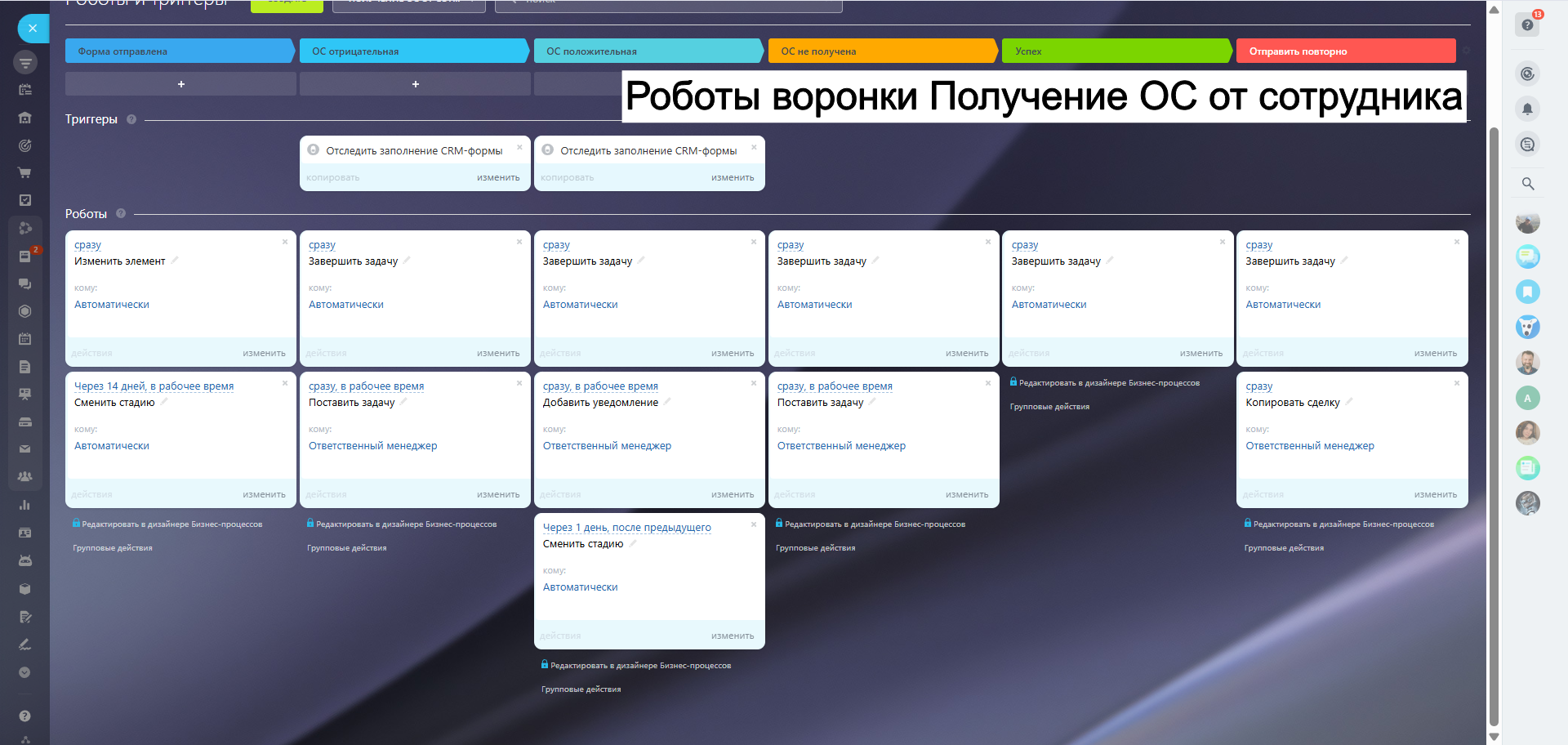The width and height of the screenshot is (1568, 745).
Task: Open the dog avatar chat in right panel
Action: coord(1528,327)
